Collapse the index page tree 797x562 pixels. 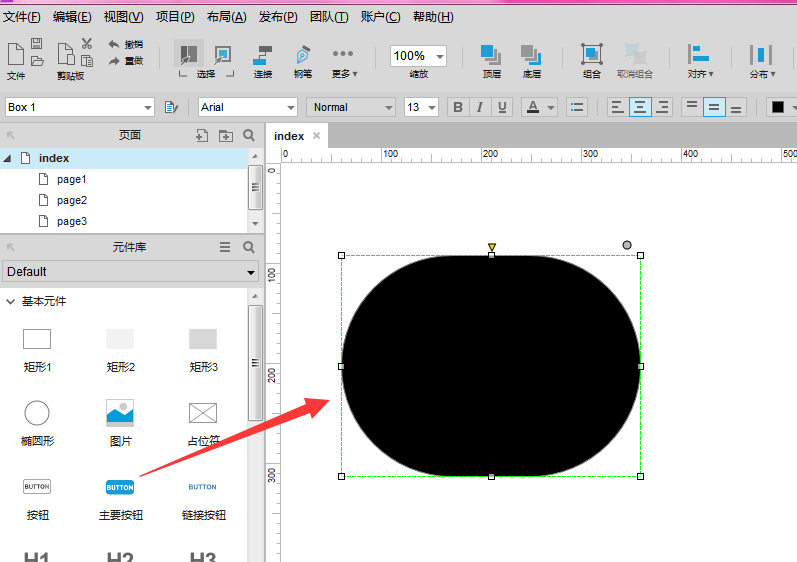click(x=8, y=159)
